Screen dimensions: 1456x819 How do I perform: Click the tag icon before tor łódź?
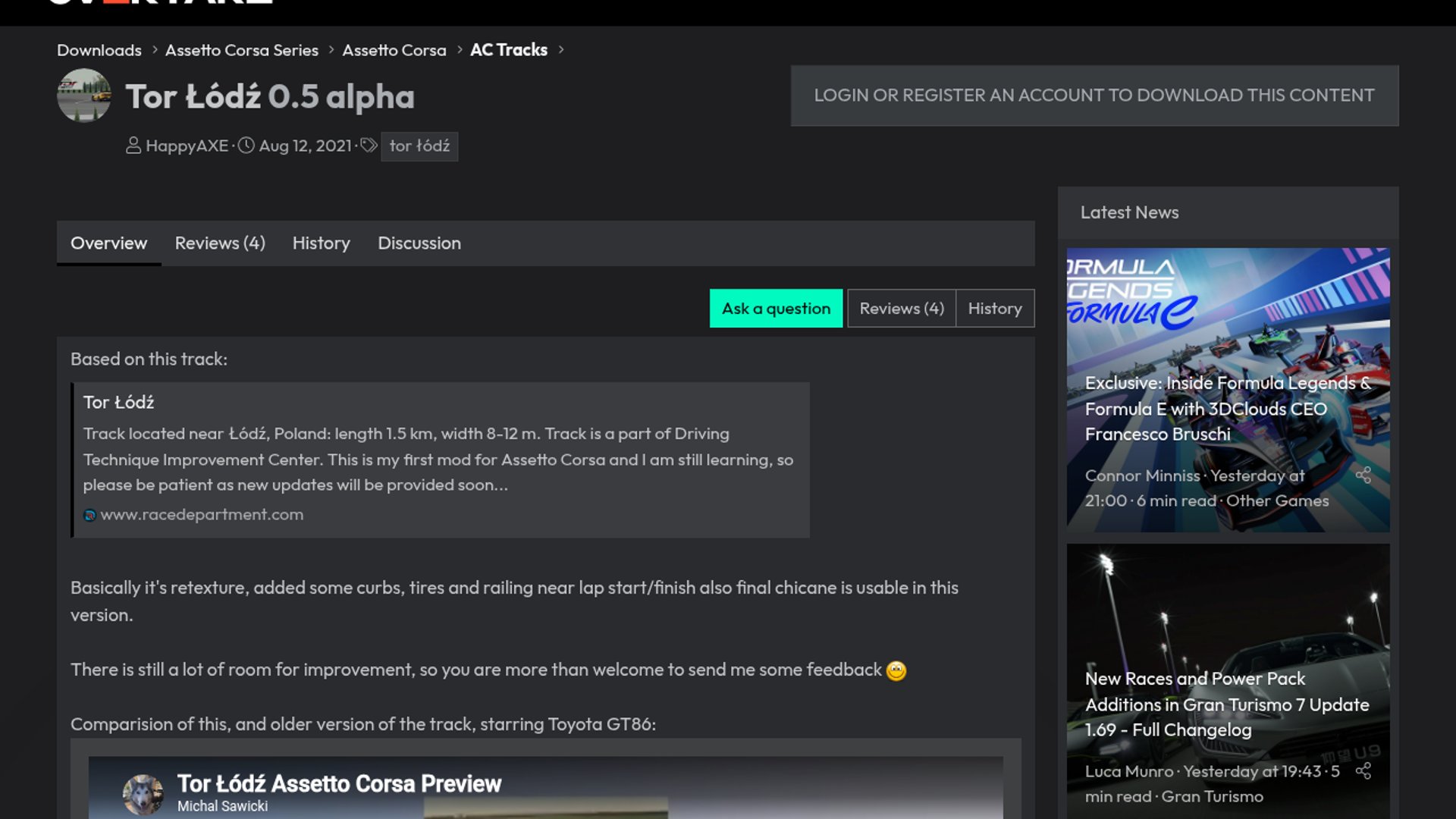click(369, 146)
